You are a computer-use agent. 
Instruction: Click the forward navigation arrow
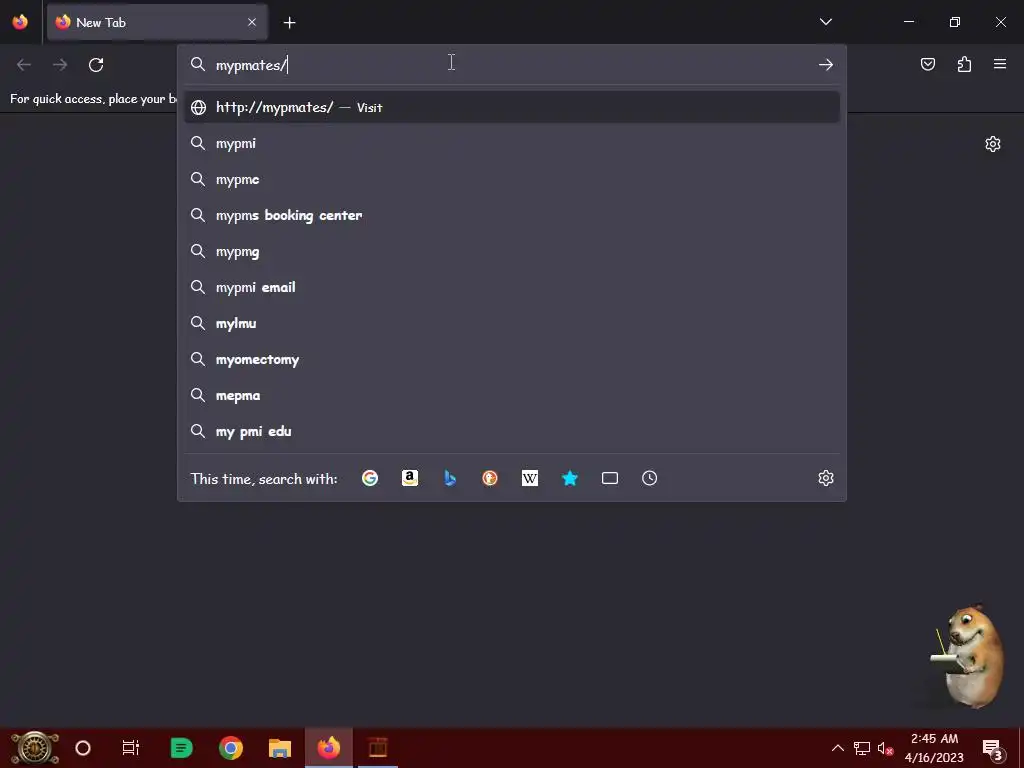point(60,65)
